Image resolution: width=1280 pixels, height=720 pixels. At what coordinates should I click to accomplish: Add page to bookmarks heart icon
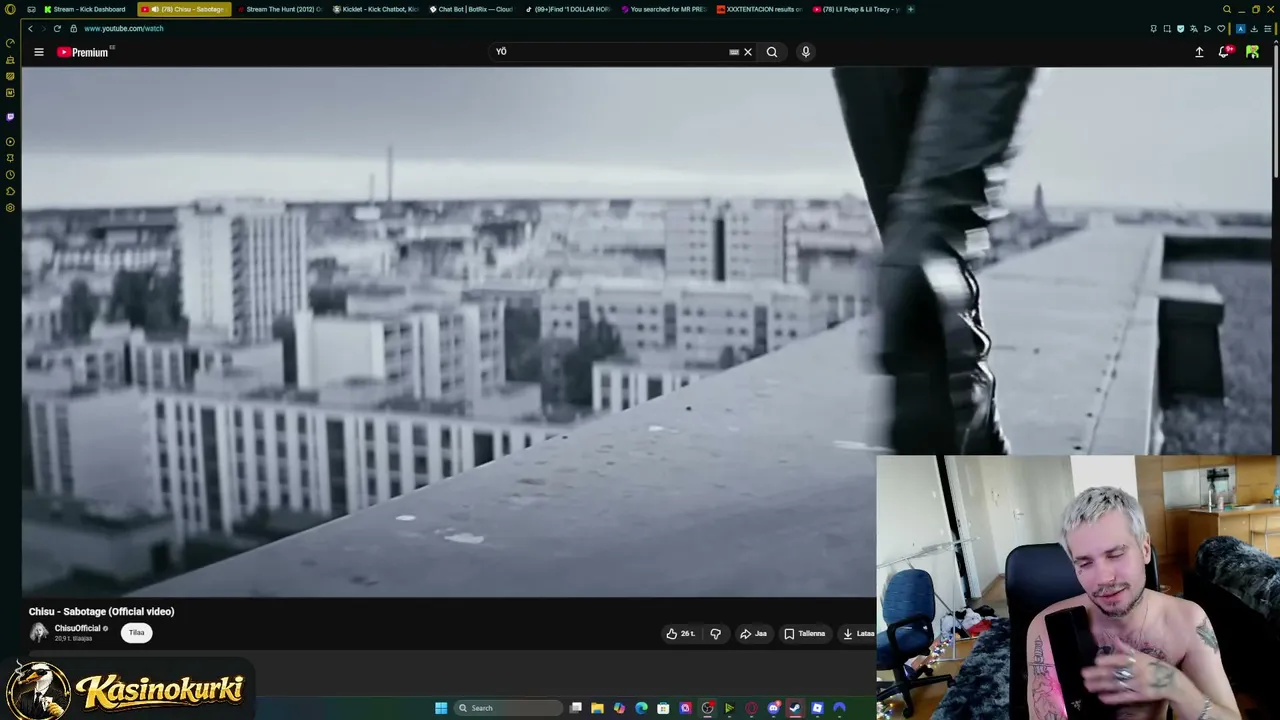(1221, 28)
